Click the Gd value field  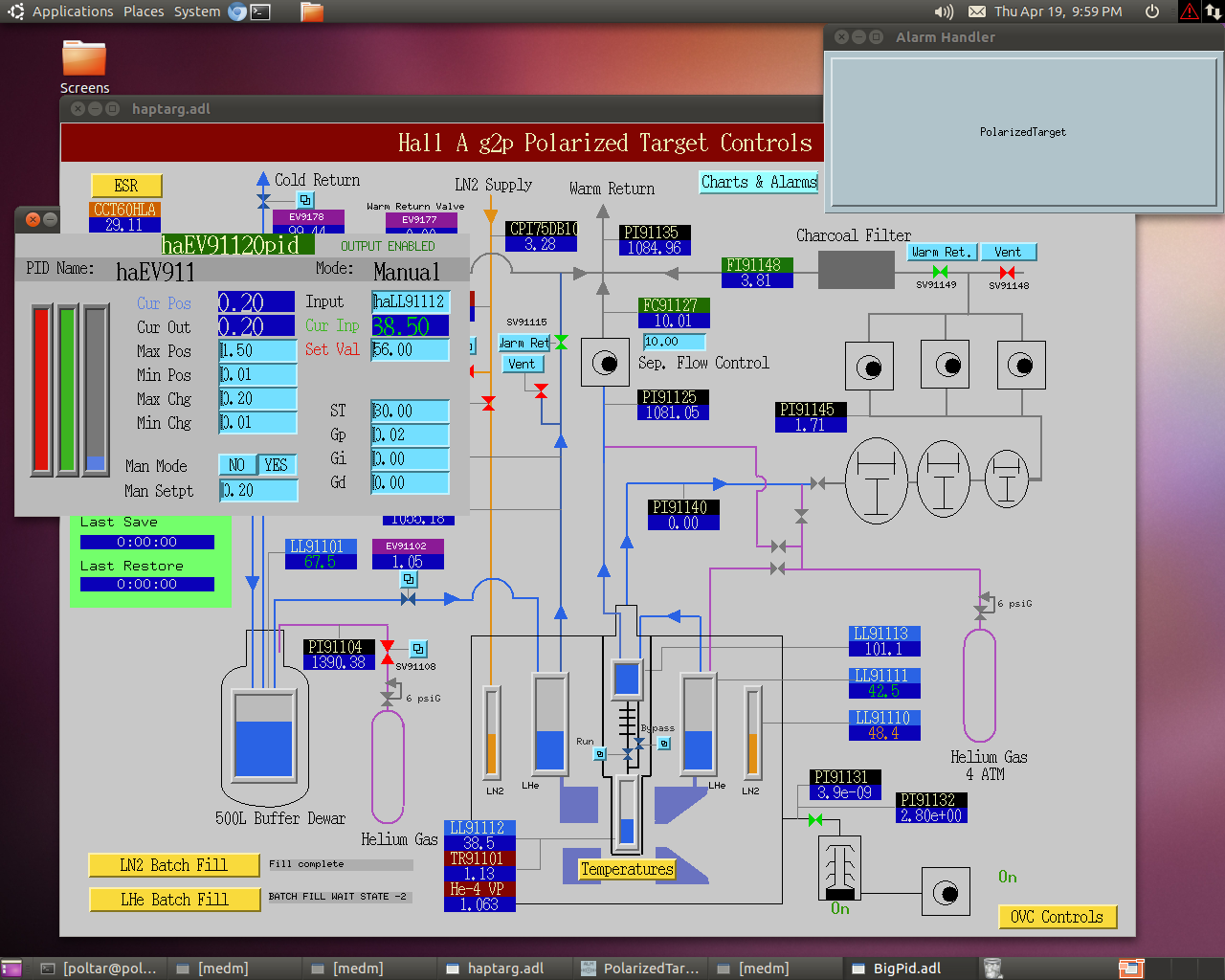tap(411, 482)
